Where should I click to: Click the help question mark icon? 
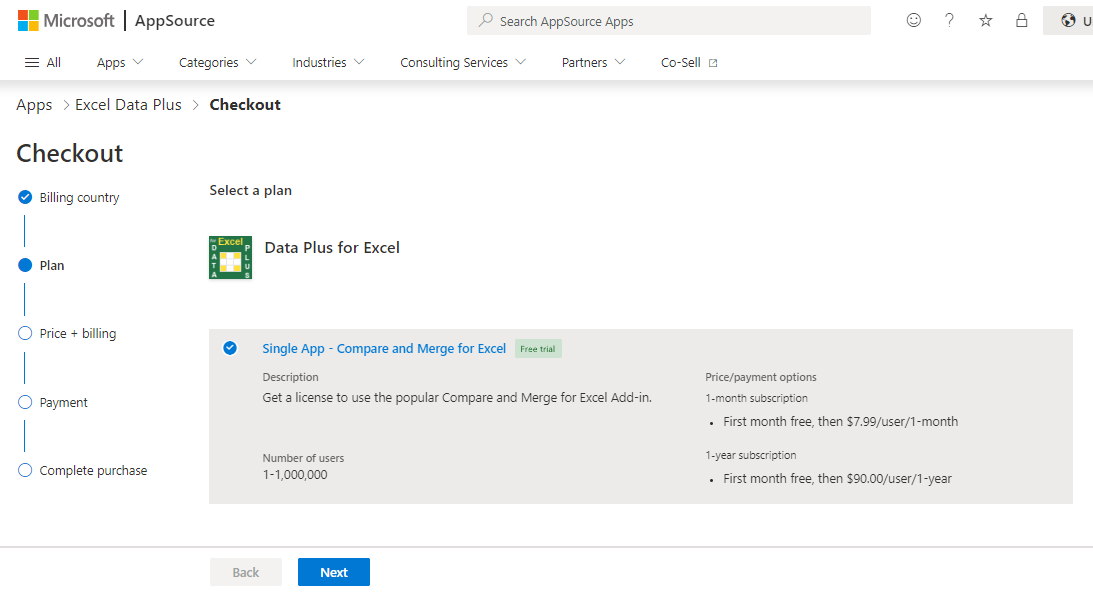point(949,20)
